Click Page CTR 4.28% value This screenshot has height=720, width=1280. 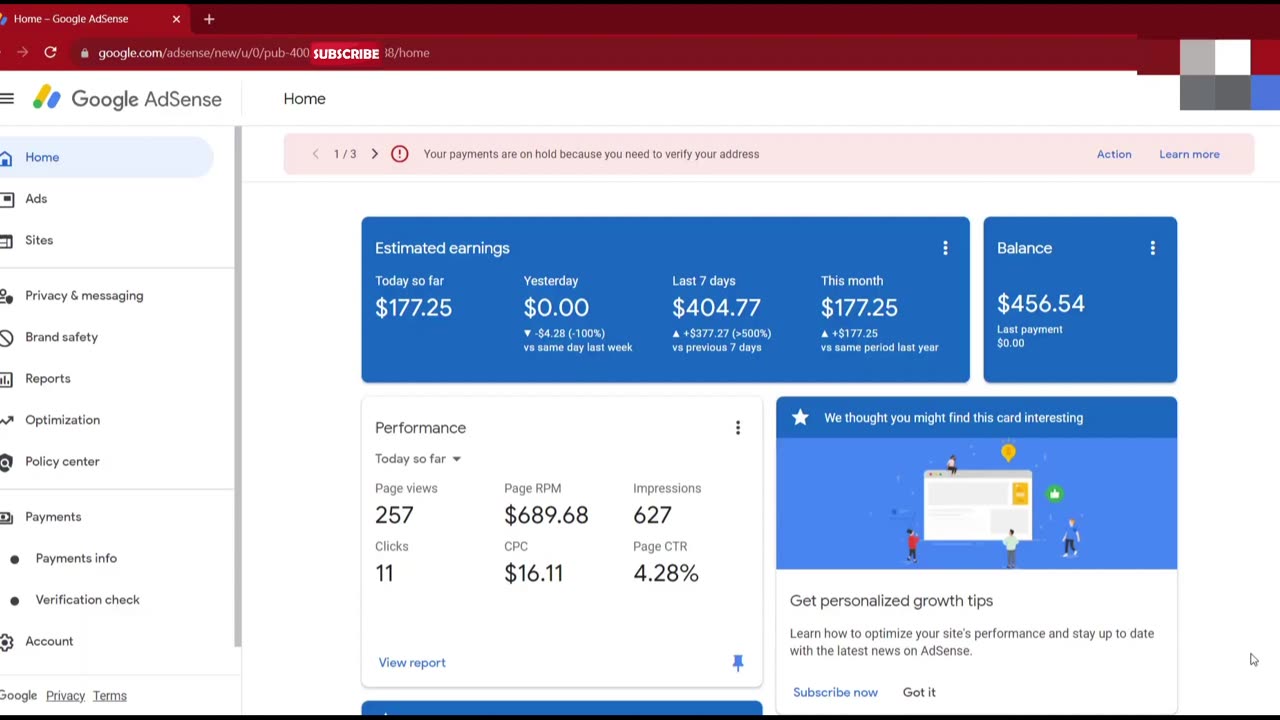665,573
